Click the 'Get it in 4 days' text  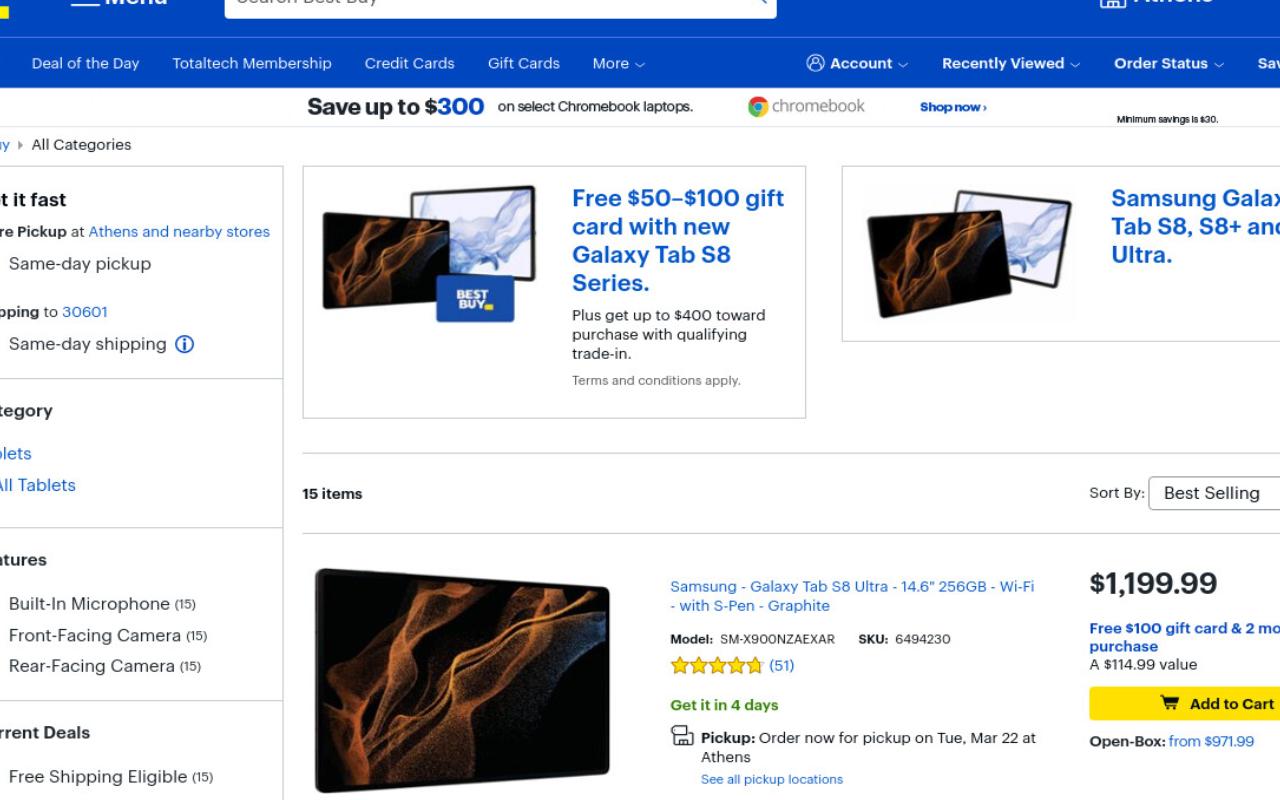coord(724,705)
